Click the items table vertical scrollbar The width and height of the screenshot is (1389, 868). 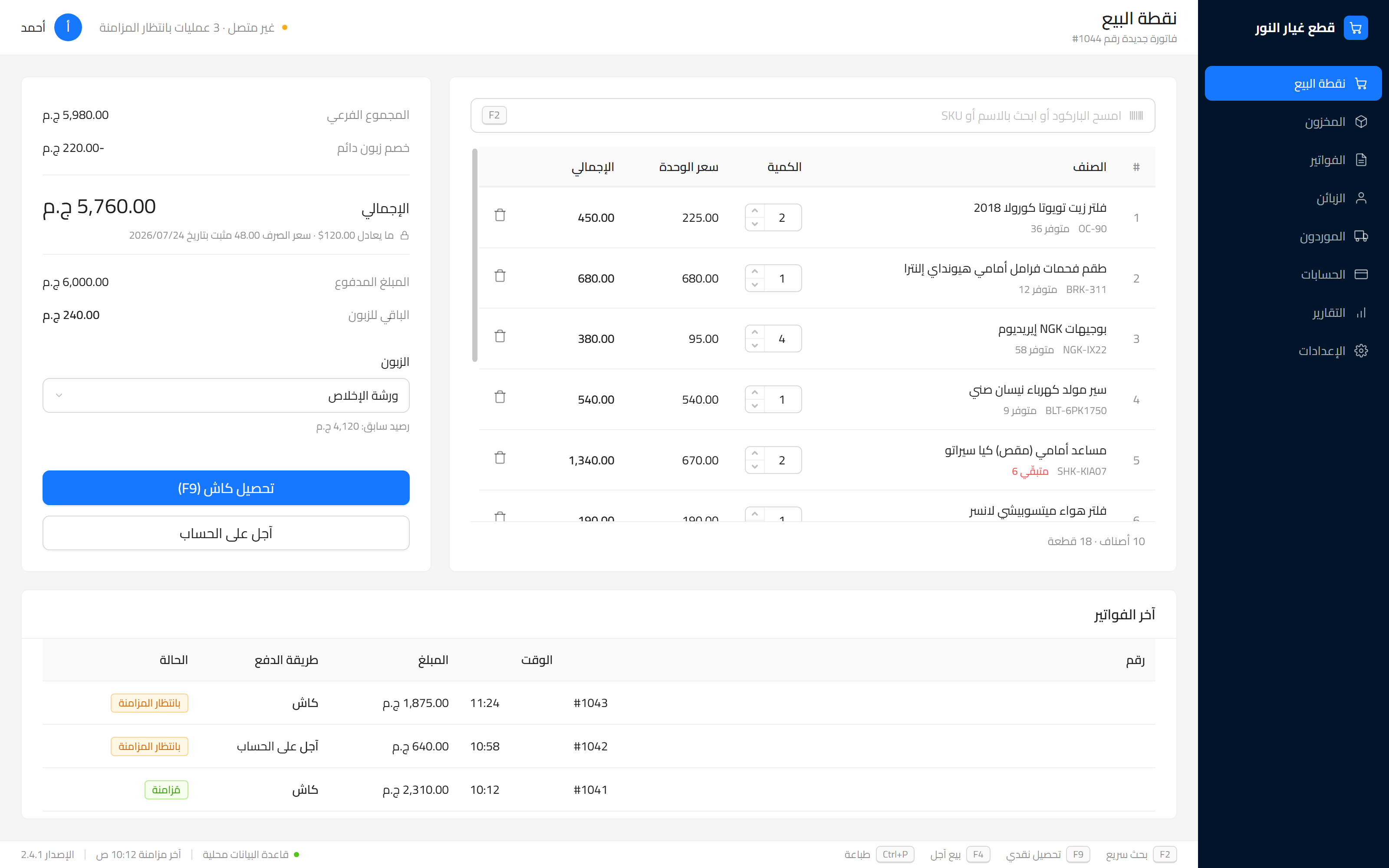pos(475,256)
